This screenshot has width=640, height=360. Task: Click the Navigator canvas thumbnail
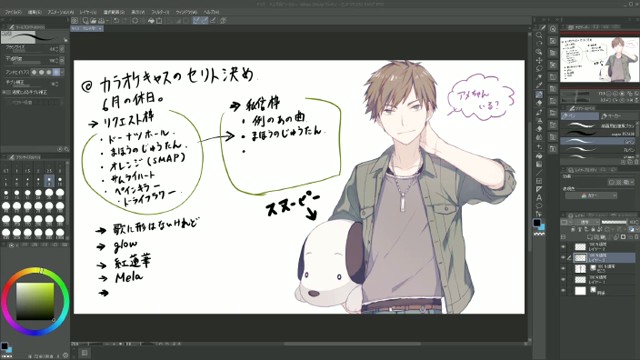(599, 60)
